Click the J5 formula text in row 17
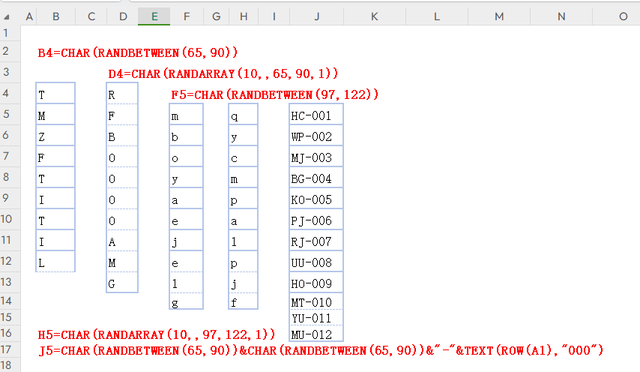The width and height of the screenshot is (640, 372). [x=321, y=350]
